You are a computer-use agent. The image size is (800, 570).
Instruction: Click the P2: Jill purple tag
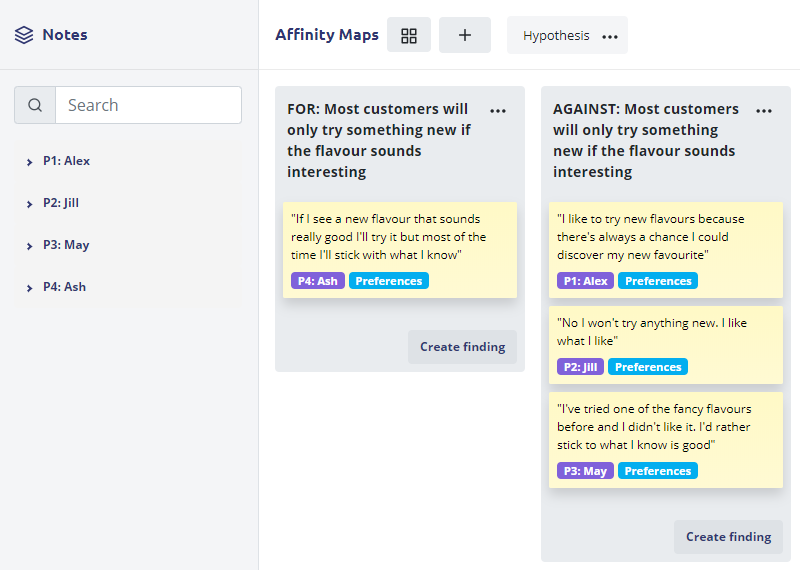(580, 367)
